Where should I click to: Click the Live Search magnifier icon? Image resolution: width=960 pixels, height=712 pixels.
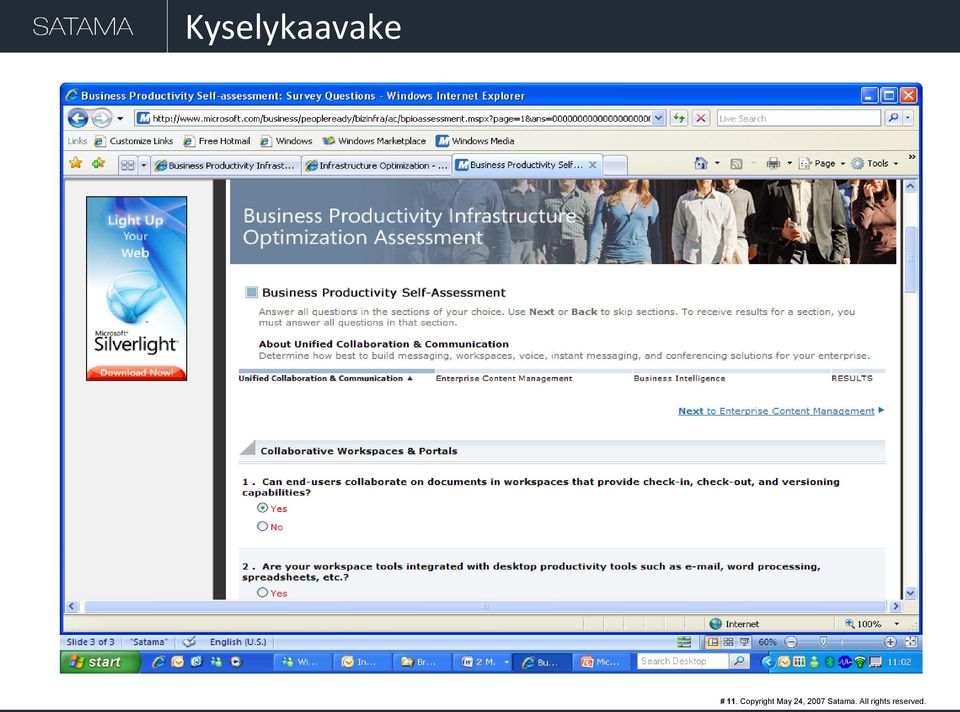pos(893,118)
